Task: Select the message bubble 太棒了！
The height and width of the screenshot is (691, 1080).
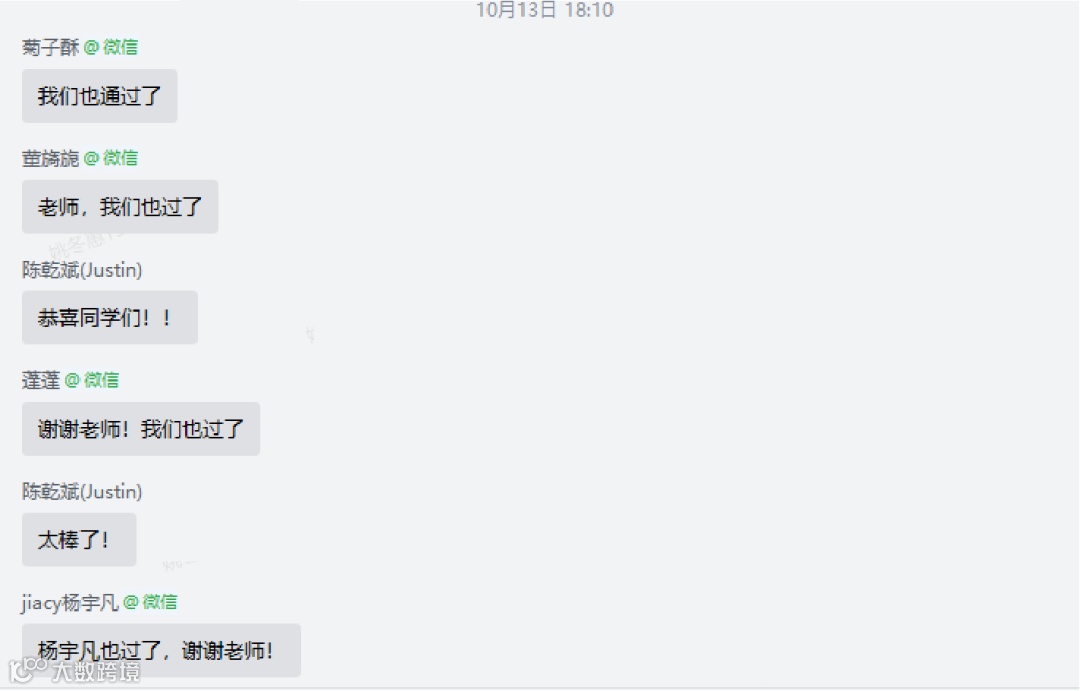Action: 79,539
